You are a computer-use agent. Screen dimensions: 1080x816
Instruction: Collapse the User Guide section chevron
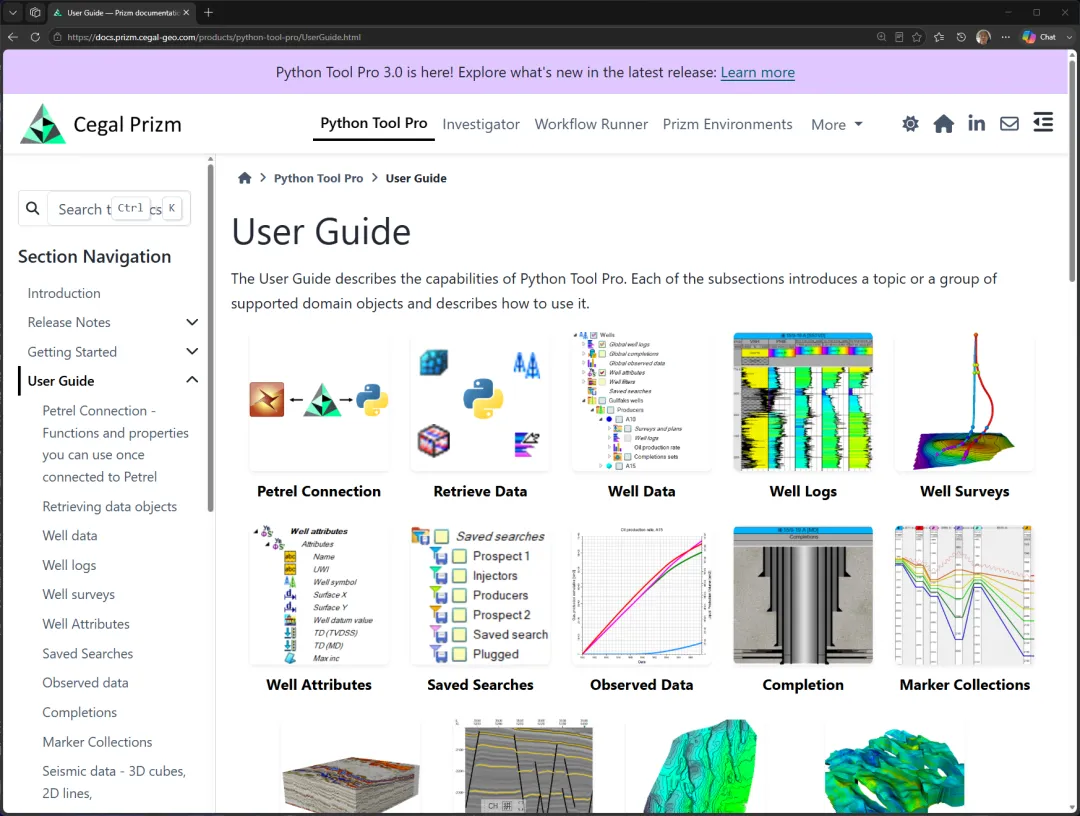pos(192,379)
